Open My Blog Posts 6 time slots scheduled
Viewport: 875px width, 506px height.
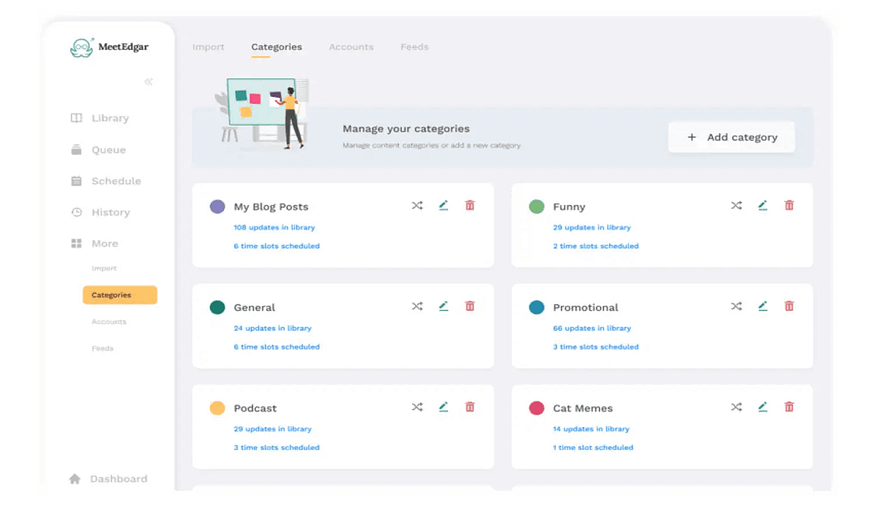pyautogui.click(x=276, y=246)
